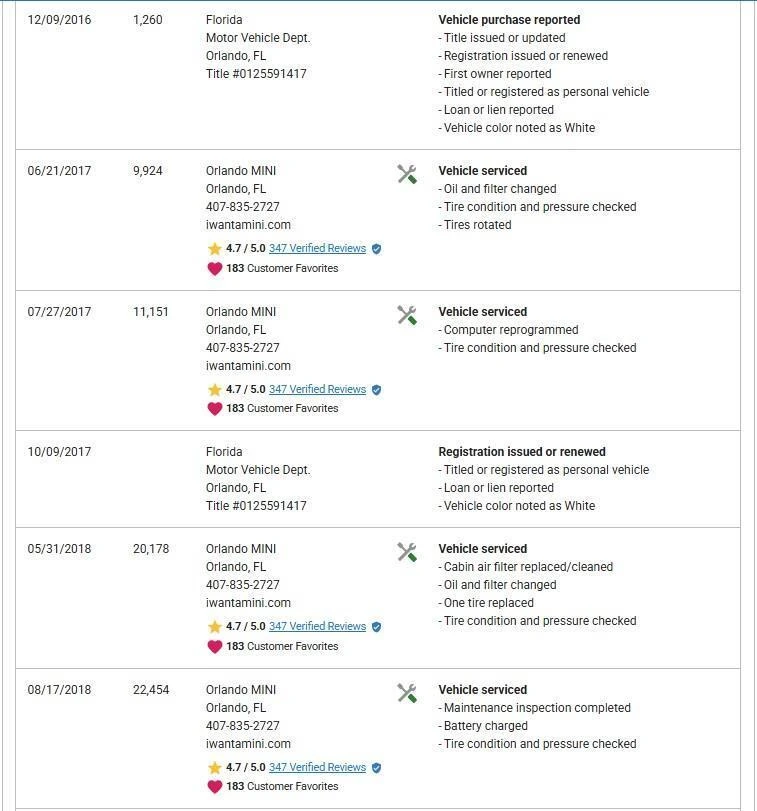Select the wrench icon beside the 05/31/2018 entry
Image resolution: width=757 pixels, height=811 pixels.
[407, 552]
